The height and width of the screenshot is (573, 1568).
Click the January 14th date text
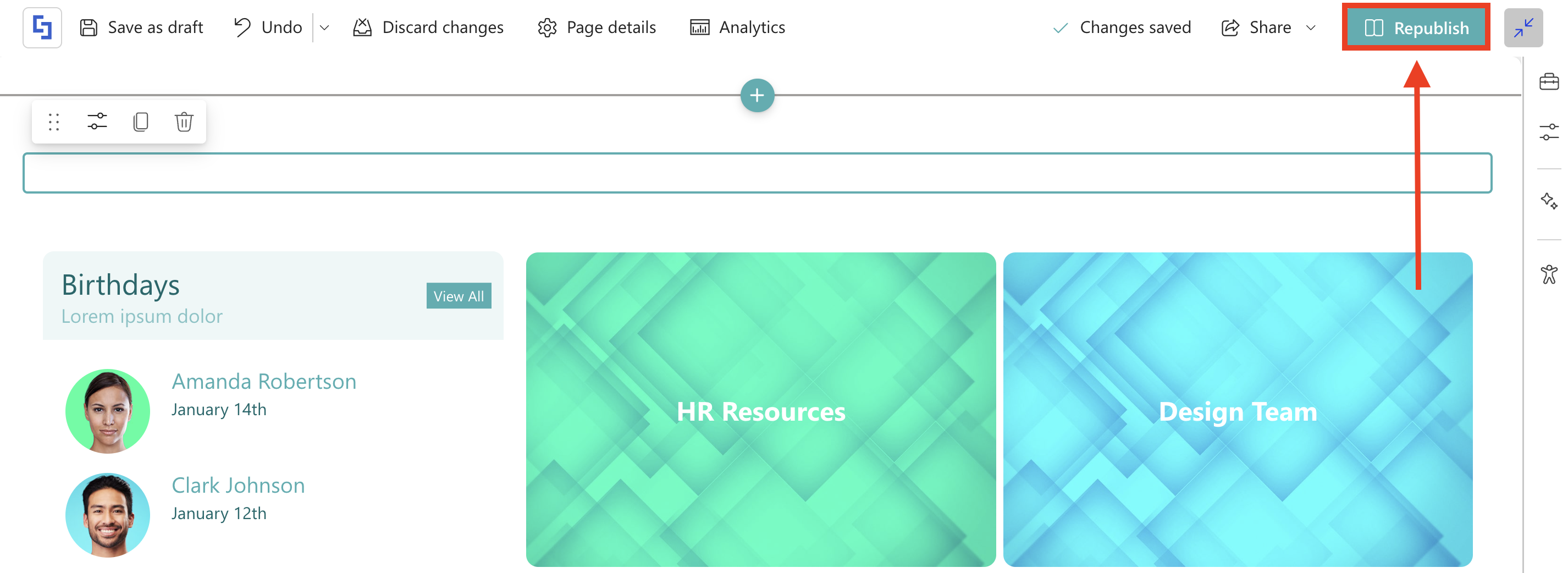coord(218,409)
